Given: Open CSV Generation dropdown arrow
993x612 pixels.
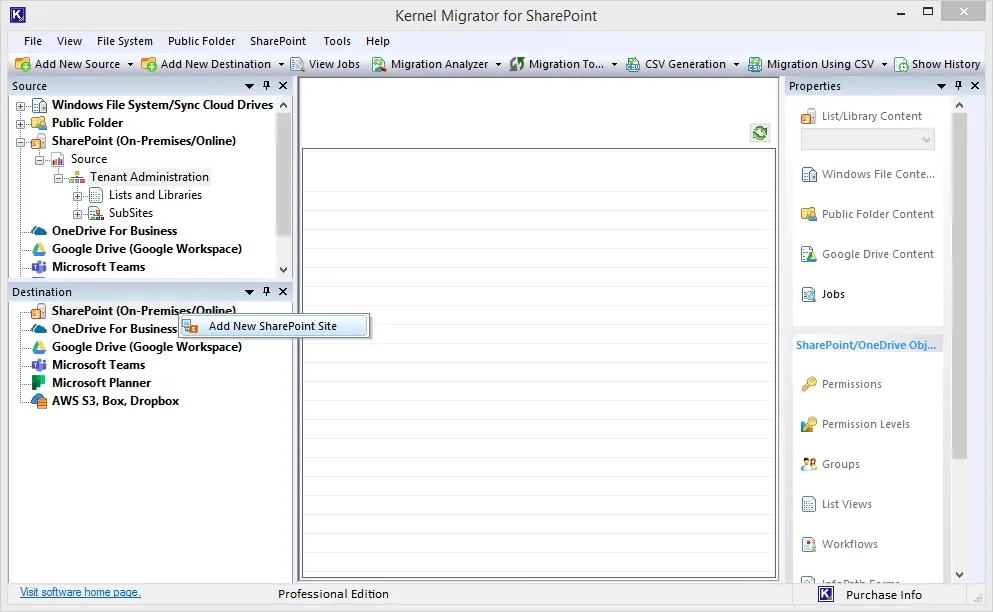Looking at the screenshot, I should [737, 65].
